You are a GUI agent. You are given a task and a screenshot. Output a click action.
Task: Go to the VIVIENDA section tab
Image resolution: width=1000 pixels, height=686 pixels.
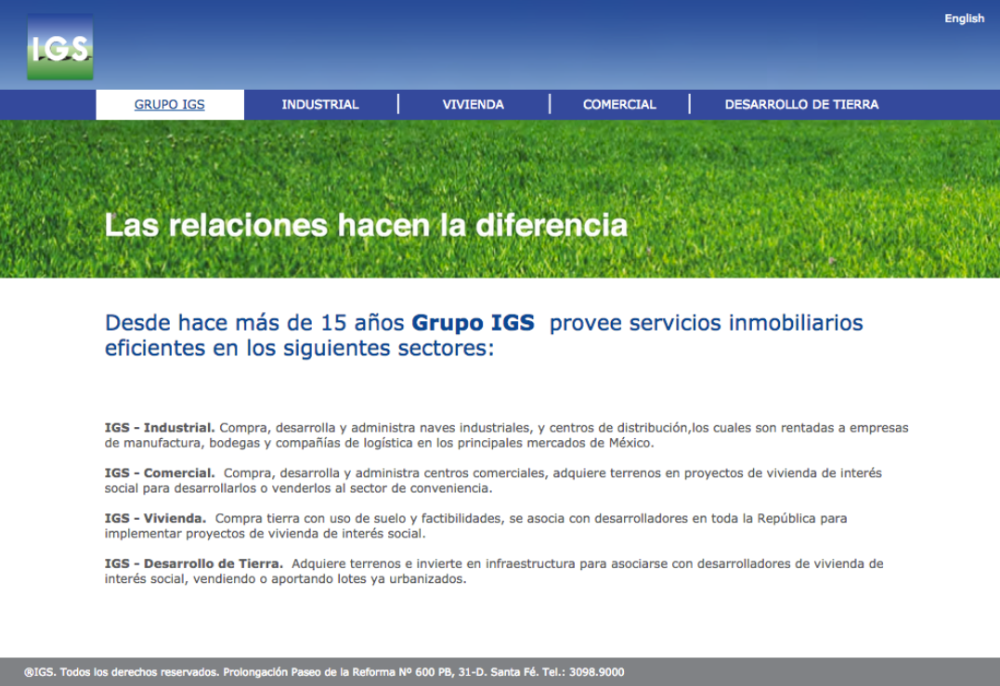point(473,105)
